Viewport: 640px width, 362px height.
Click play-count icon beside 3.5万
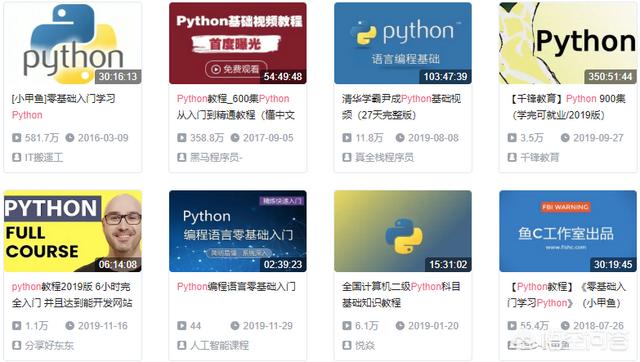point(512,138)
